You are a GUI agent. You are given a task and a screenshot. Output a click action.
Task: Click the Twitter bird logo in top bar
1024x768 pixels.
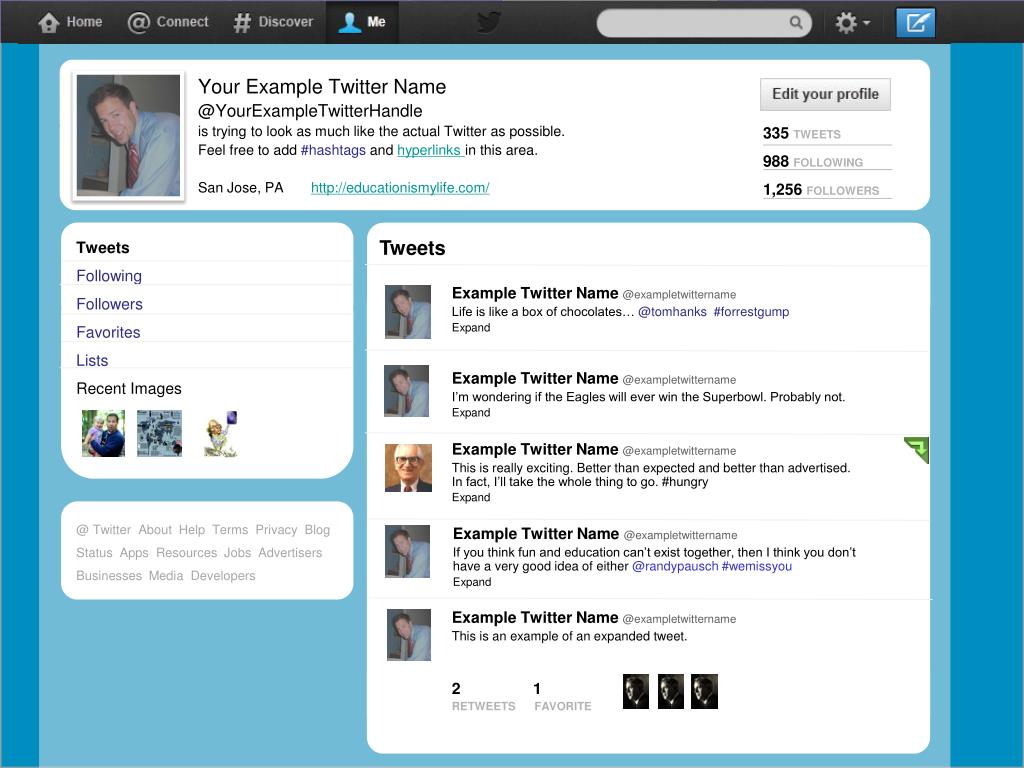pyautogui.click(x=488, y=22)
